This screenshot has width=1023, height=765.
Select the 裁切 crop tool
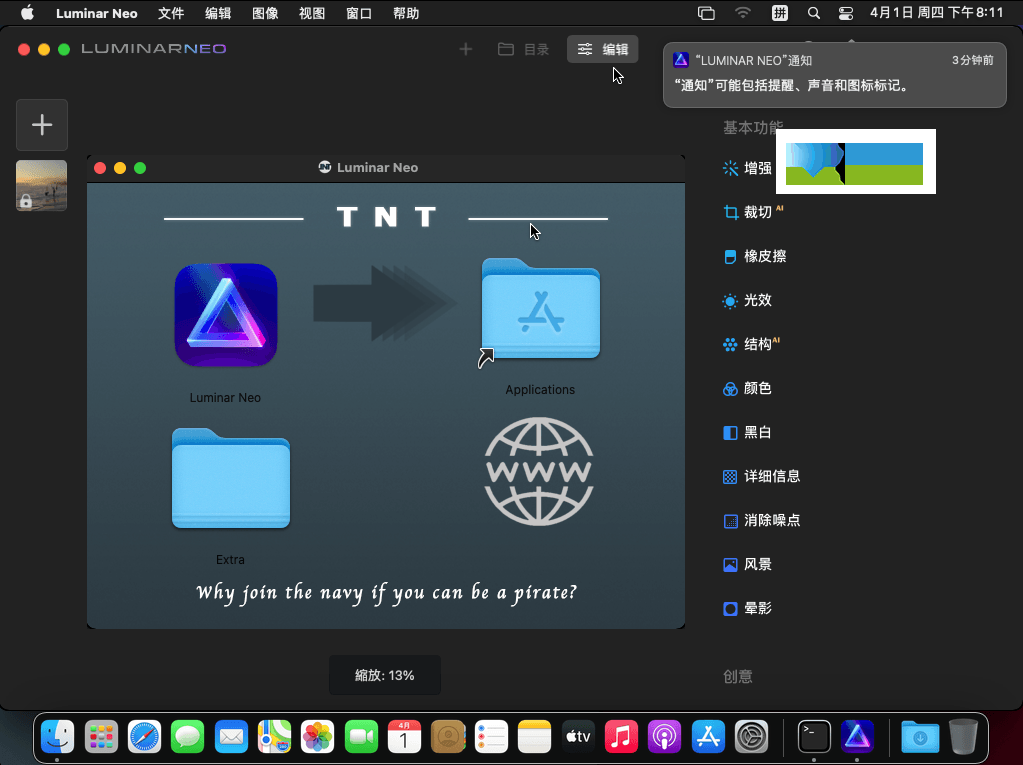tap(754, 212)
